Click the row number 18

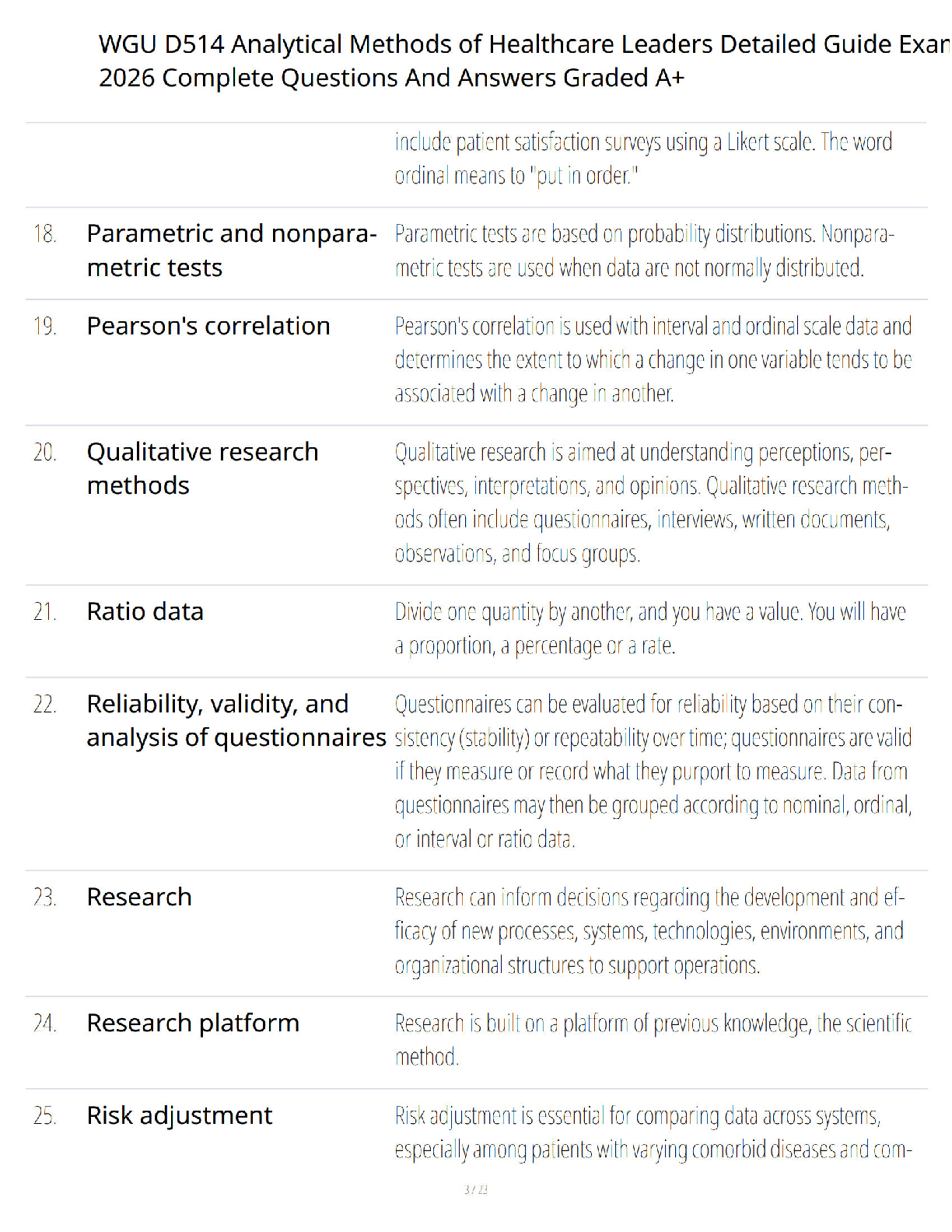[x=44, y=233]
